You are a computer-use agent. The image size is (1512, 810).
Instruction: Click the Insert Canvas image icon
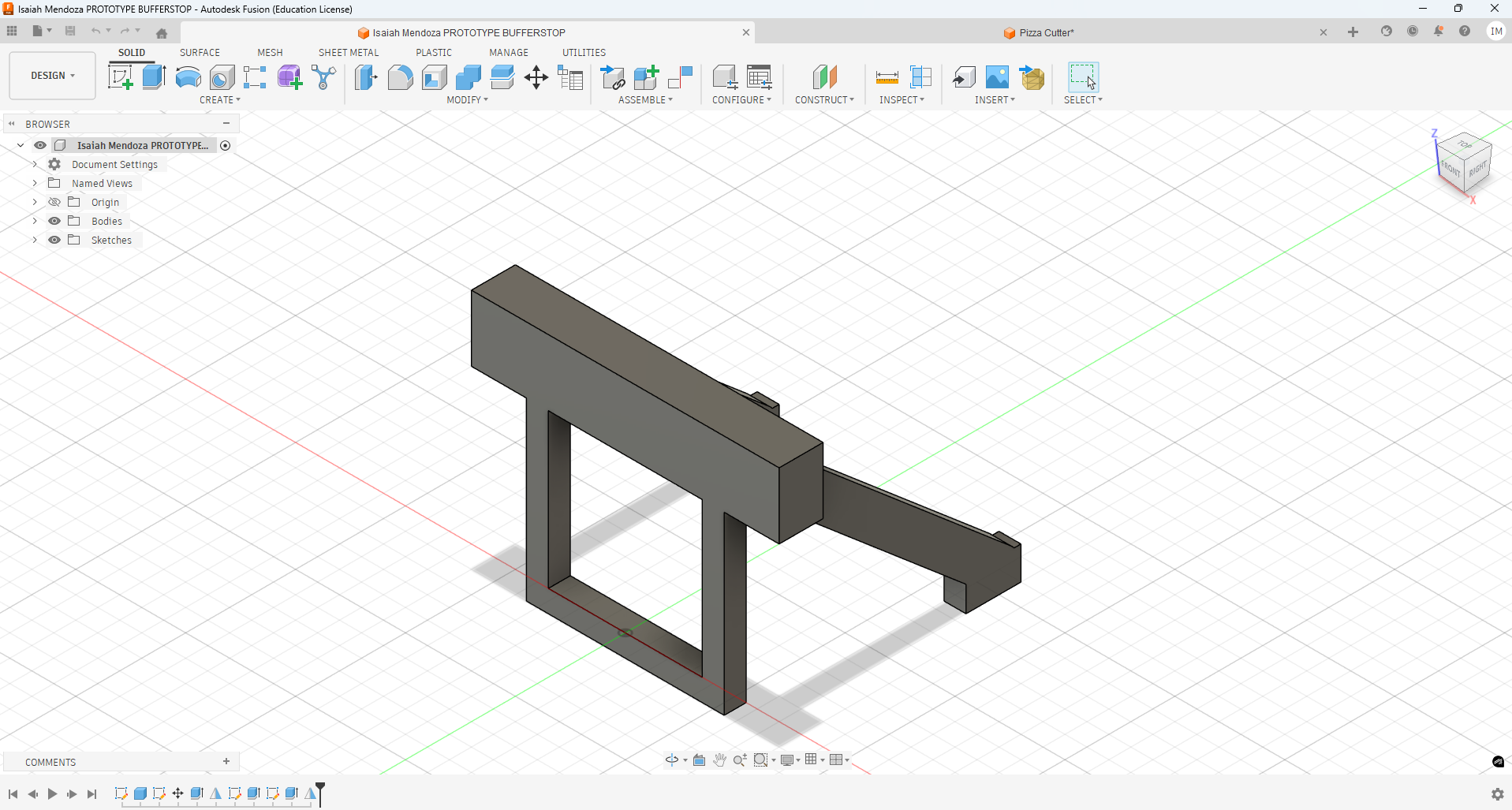997,77
